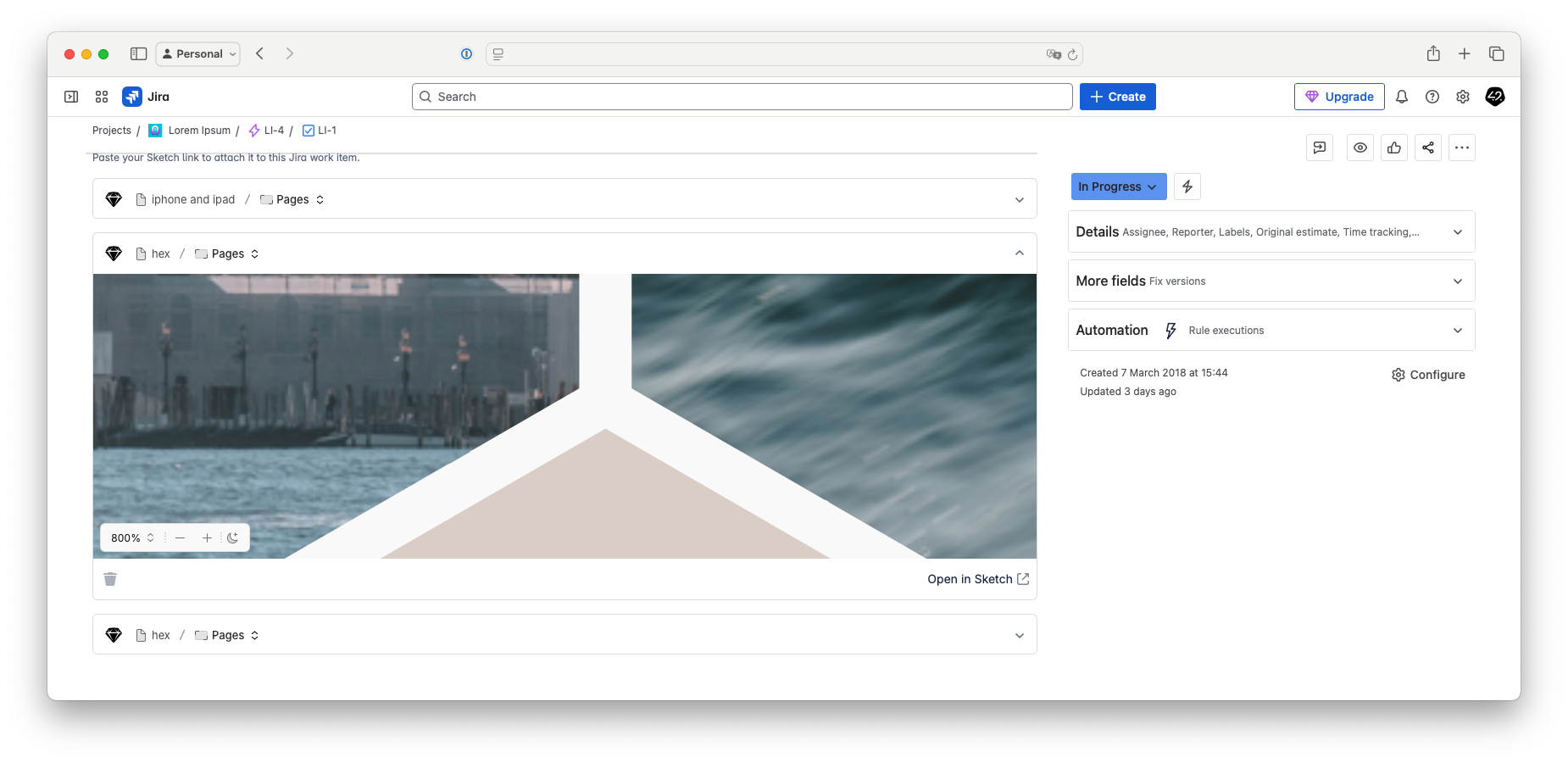Expand the More fields section
This screenshot has height=763, width=1568.
click(x=1271, y=281)
